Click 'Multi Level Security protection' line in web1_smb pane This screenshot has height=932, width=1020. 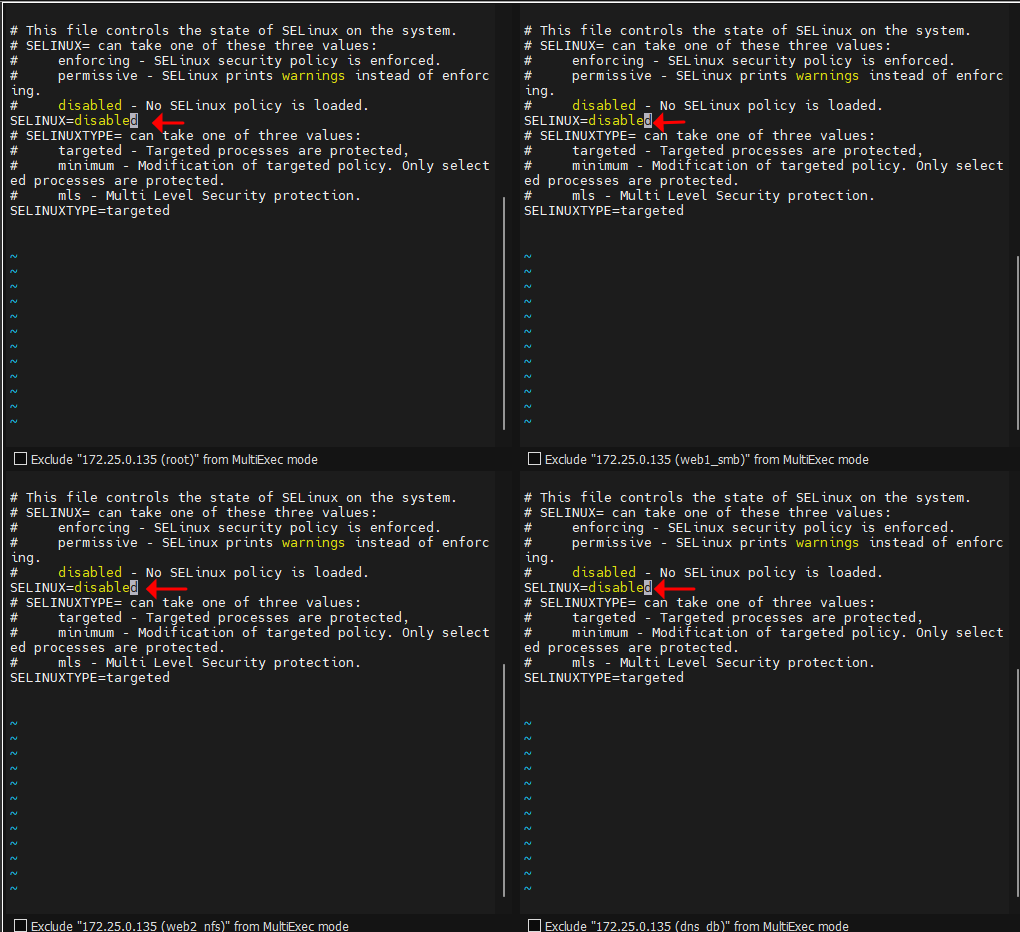pos(699,196)
